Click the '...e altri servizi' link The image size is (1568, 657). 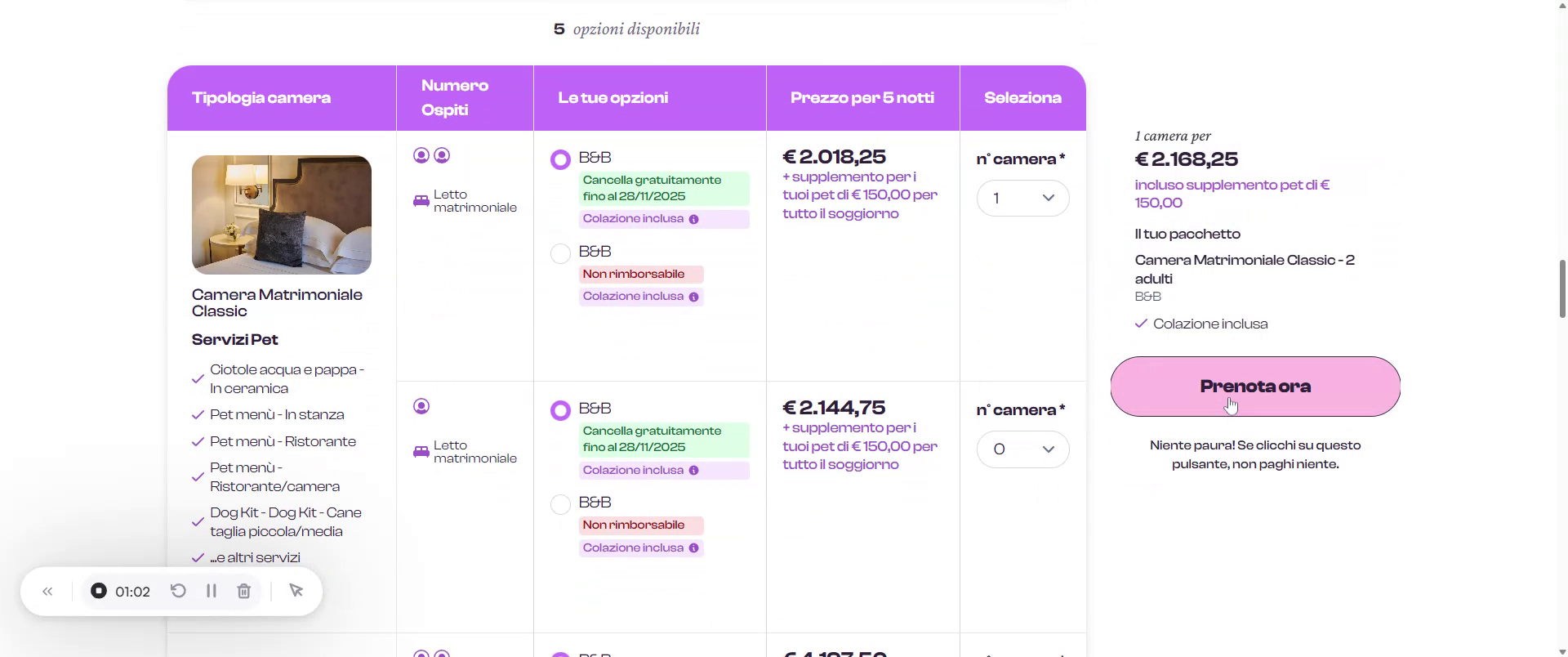click(255, 558)
